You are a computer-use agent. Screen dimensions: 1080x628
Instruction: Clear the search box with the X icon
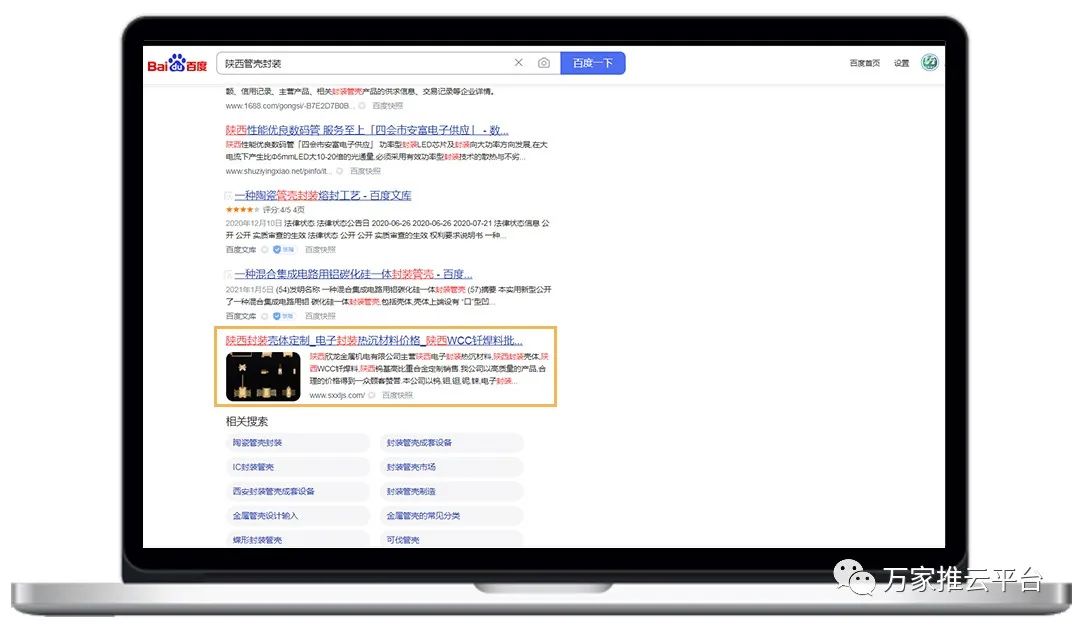(518, 63)
